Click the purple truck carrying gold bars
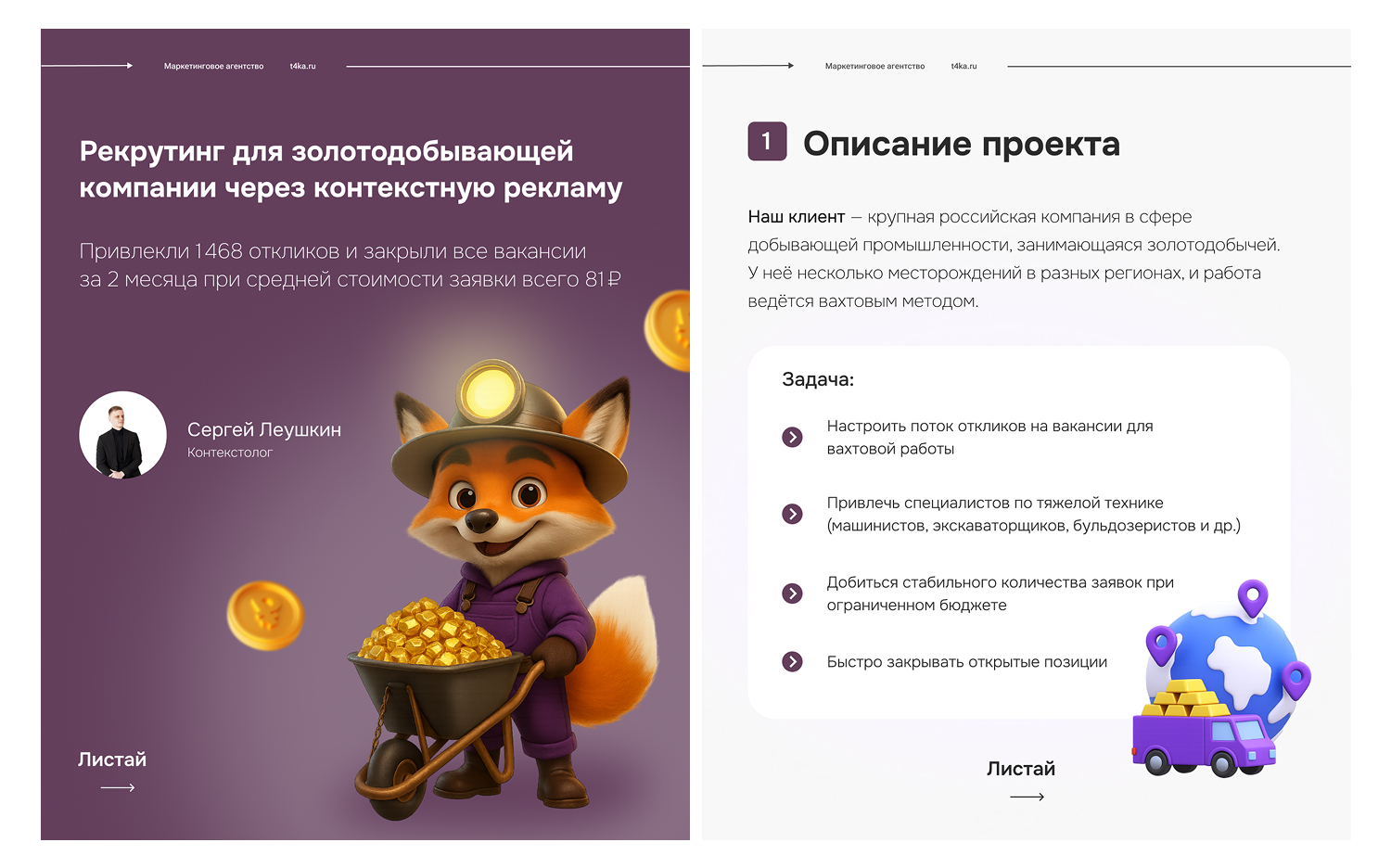Image resolution: width=1391 pixels, height=868 pixels. [x=1203, y=730]
